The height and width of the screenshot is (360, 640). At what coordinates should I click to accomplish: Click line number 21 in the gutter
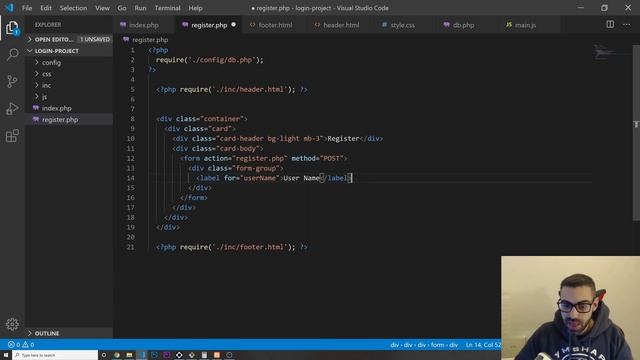pyautogui.click(x=130, y=247)
